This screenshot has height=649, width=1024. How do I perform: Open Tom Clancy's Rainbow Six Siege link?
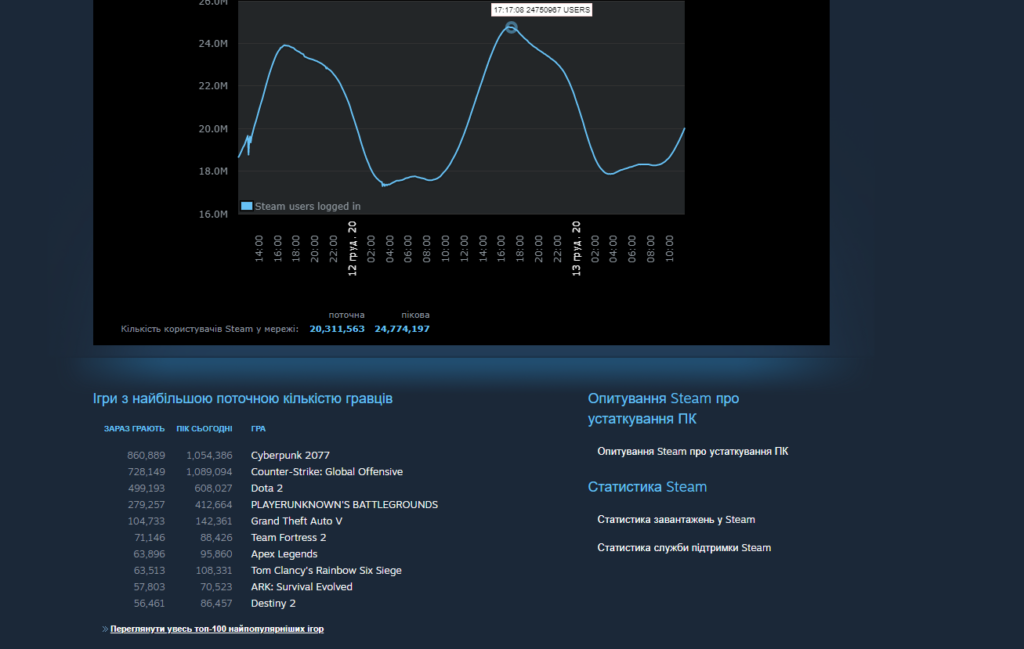point(326,570)
